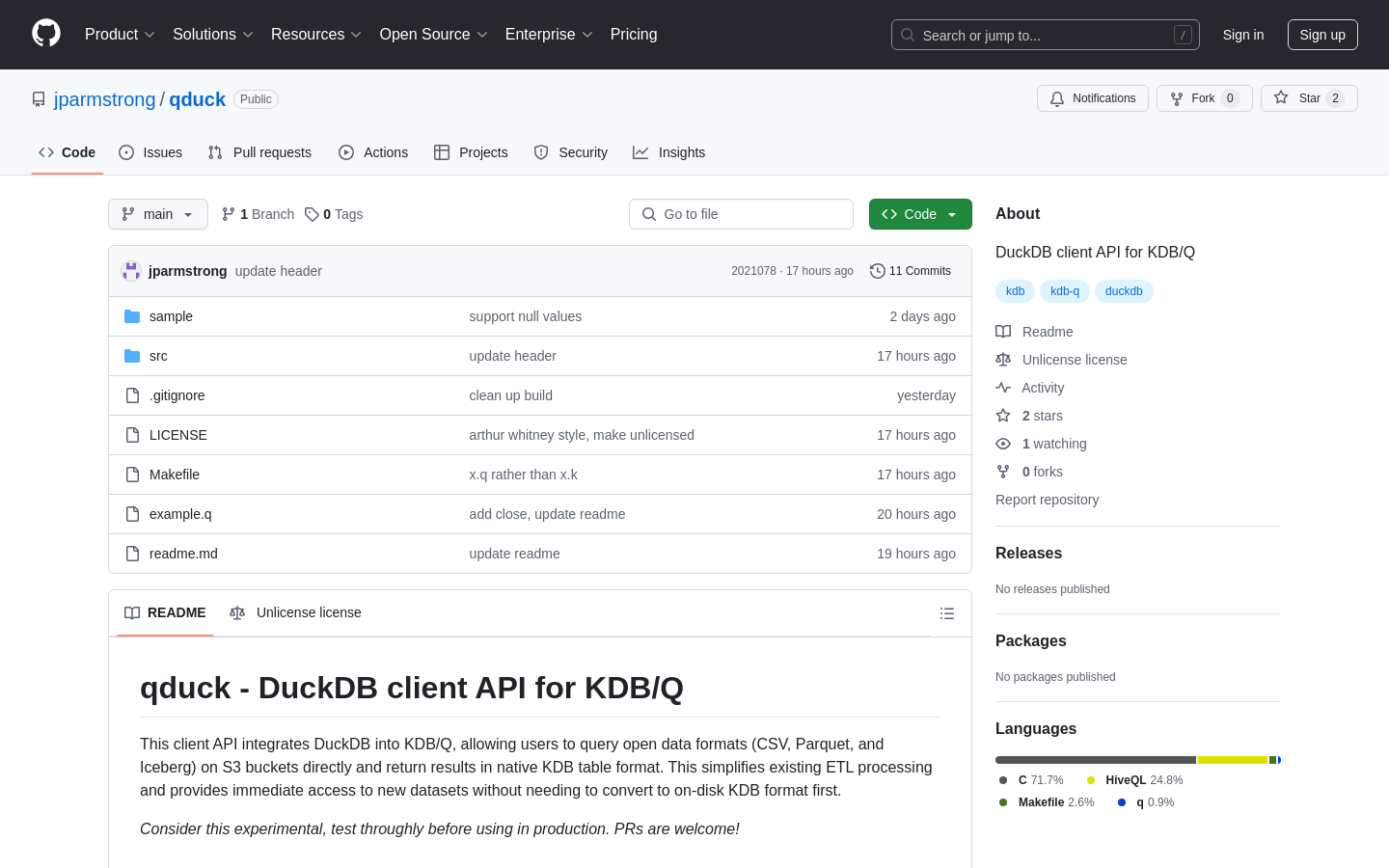The height and width of the screenshot is (868, 1389).
Task: Click the Notifications bell button
Action: coord(1093,98)
